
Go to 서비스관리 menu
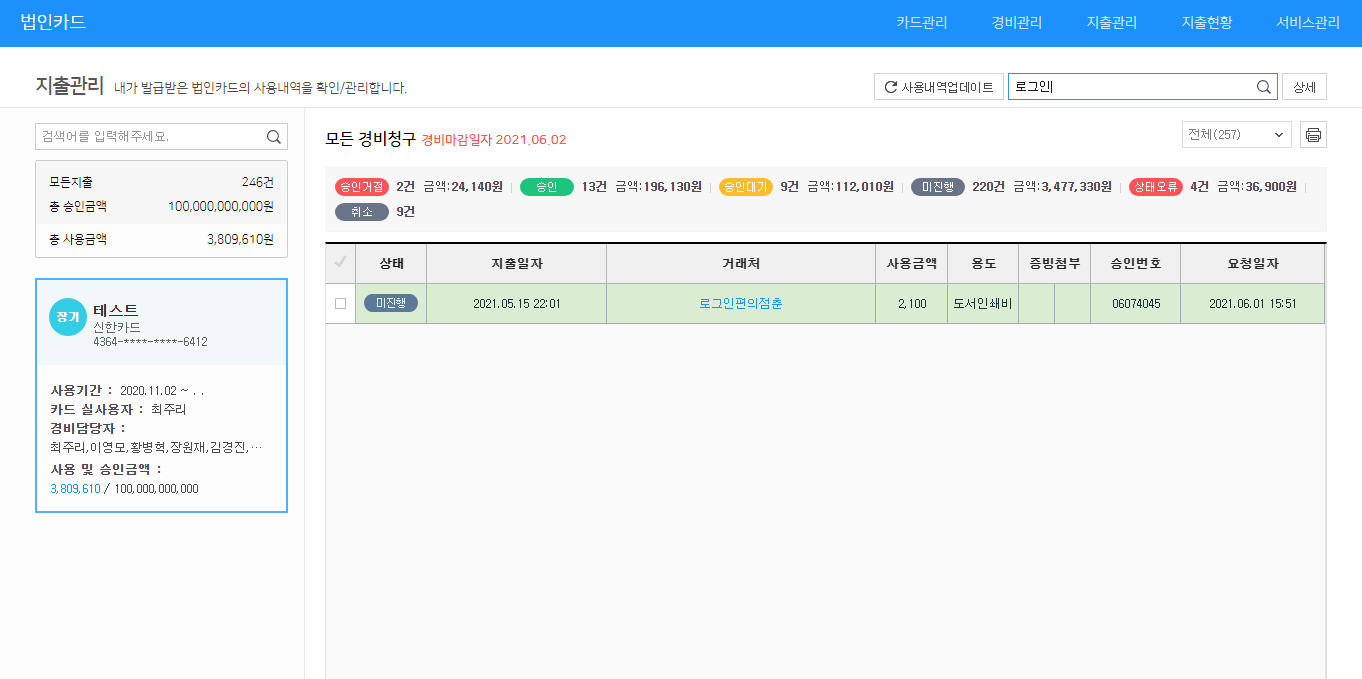tap(1307, 23)
